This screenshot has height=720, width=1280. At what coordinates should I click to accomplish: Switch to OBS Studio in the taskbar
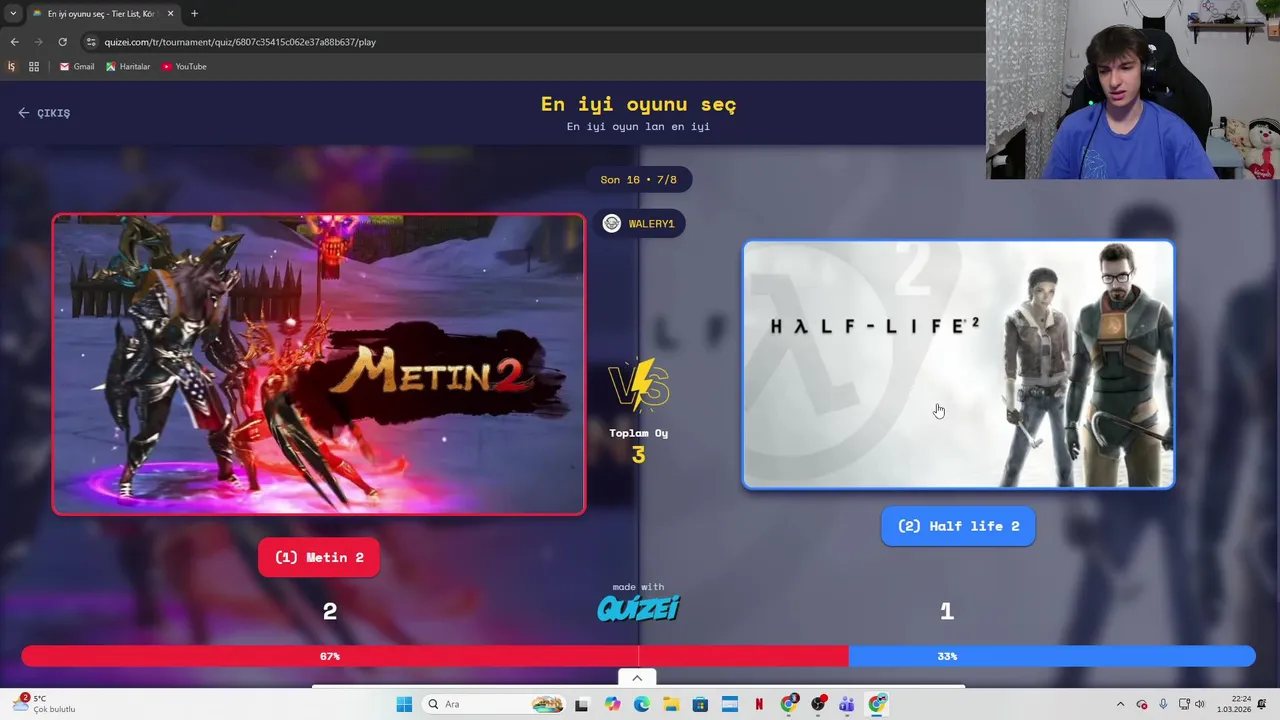818,704
